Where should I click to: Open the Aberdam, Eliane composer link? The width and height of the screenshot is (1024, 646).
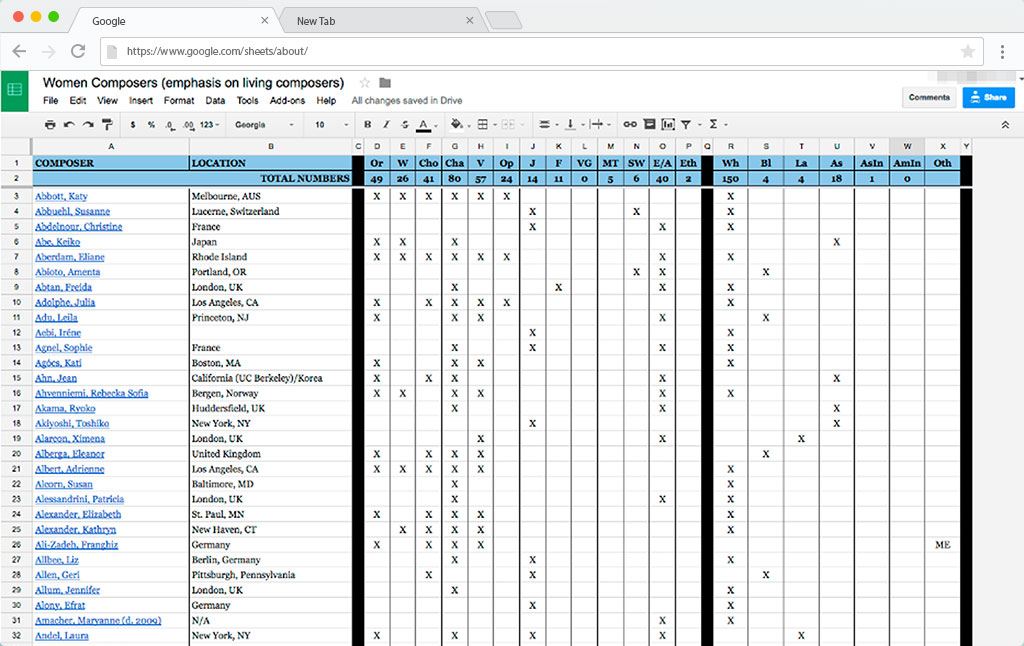[70, 257]
